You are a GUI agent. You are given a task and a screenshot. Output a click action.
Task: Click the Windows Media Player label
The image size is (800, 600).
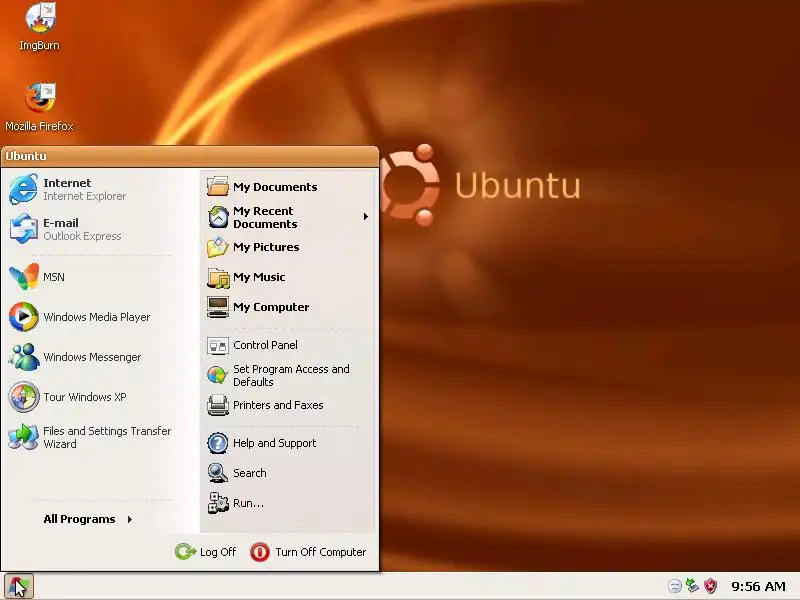point(96,317)
